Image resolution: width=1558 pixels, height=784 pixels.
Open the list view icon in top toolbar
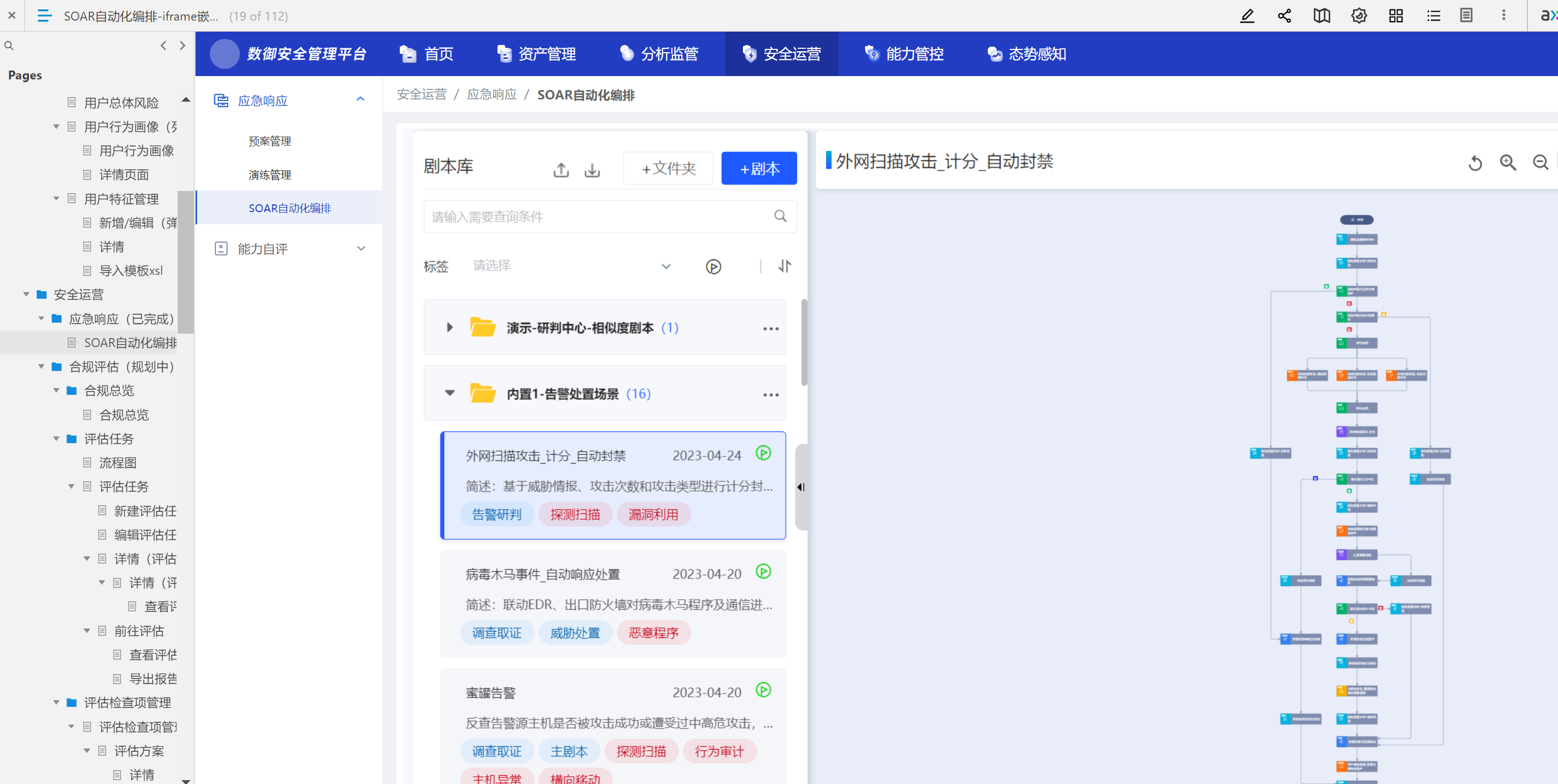tap(1434, 16)
